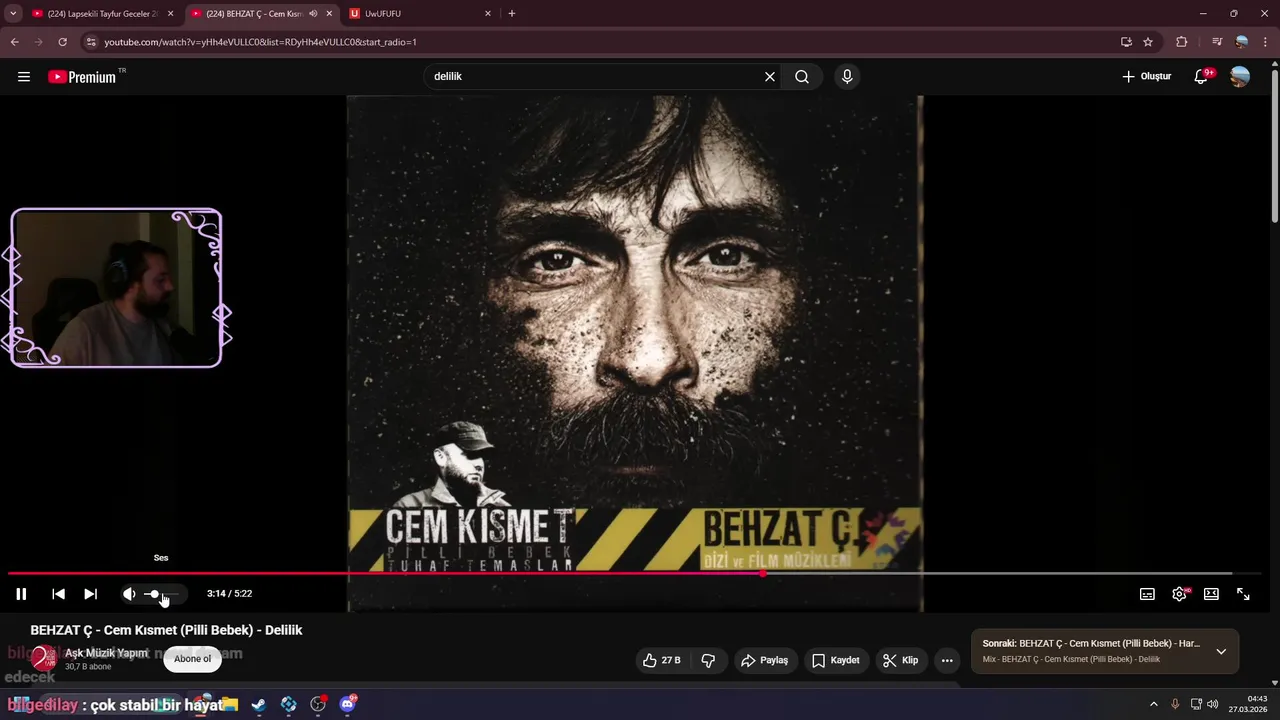Open Discord from taskbar
Image resolution: width=1280 pixels, height=720 pixels.
[348, 705]
